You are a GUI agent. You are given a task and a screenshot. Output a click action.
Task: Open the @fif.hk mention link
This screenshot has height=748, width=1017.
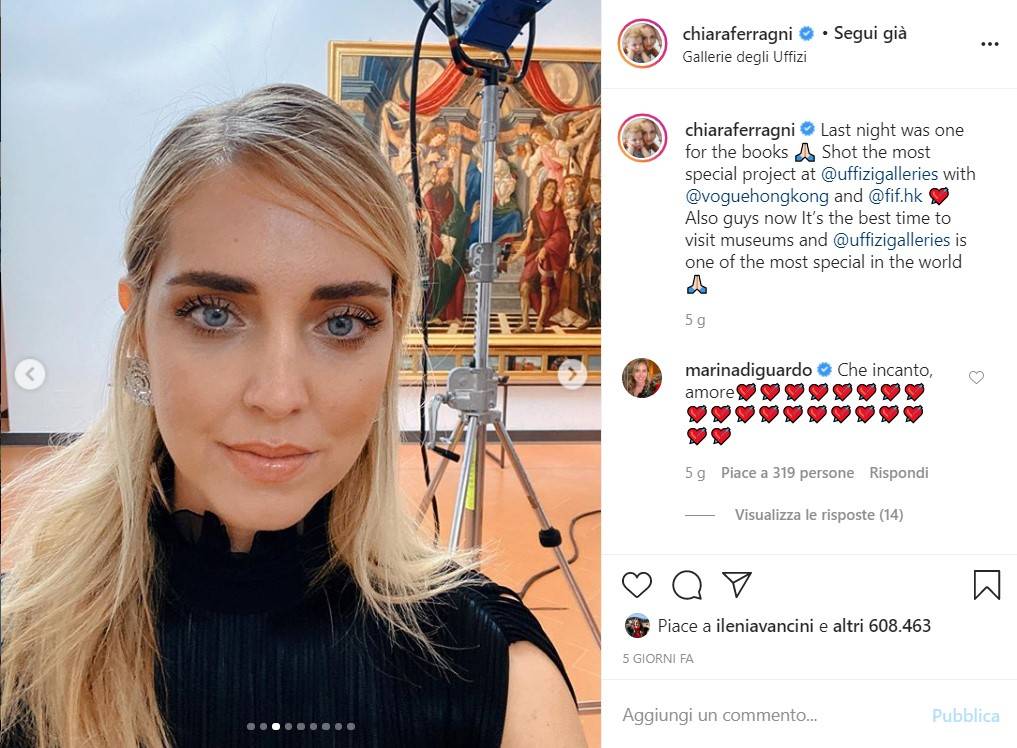pyautogui.click(x=895, y=196)
